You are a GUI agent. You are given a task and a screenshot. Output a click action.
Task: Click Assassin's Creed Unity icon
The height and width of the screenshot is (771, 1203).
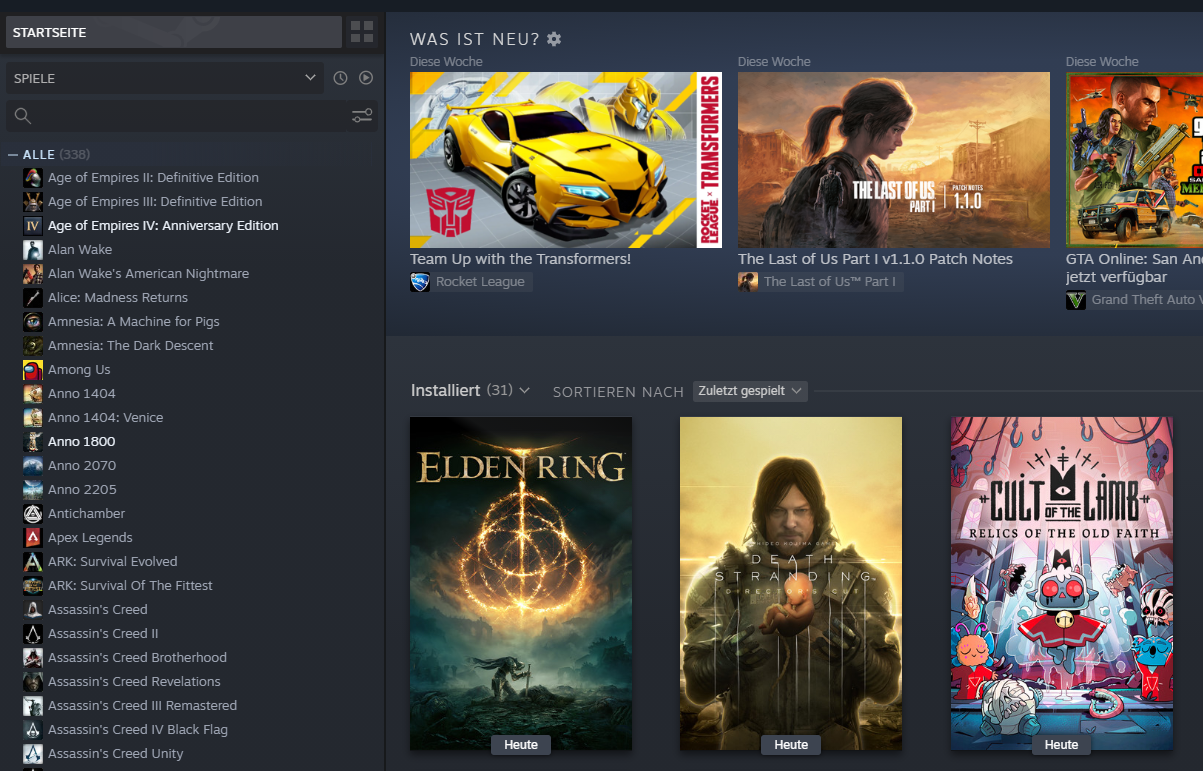pyautogui.click(x=33, y=754)
